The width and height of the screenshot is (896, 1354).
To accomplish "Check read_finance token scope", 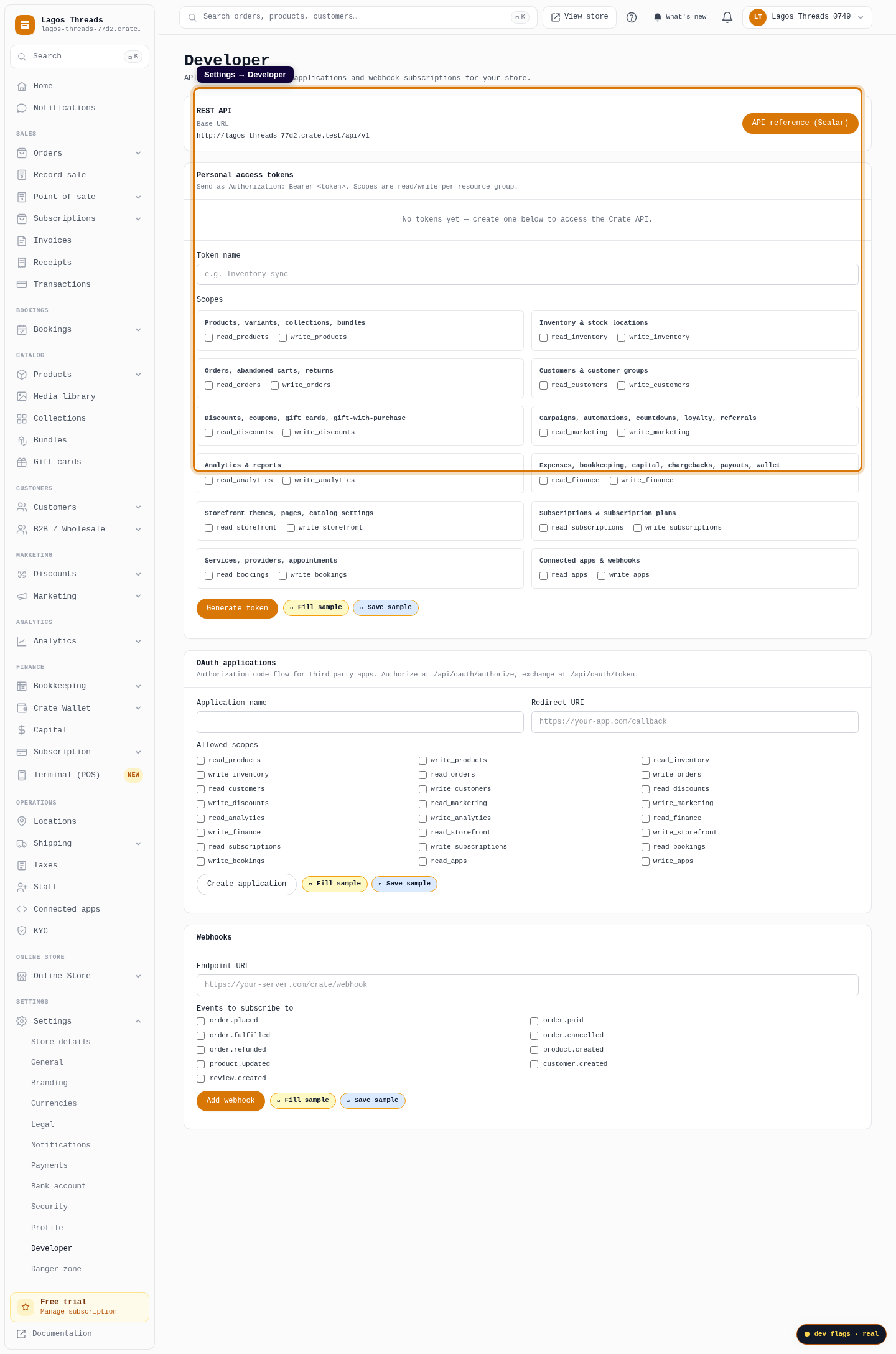I will tap(544, 481).
